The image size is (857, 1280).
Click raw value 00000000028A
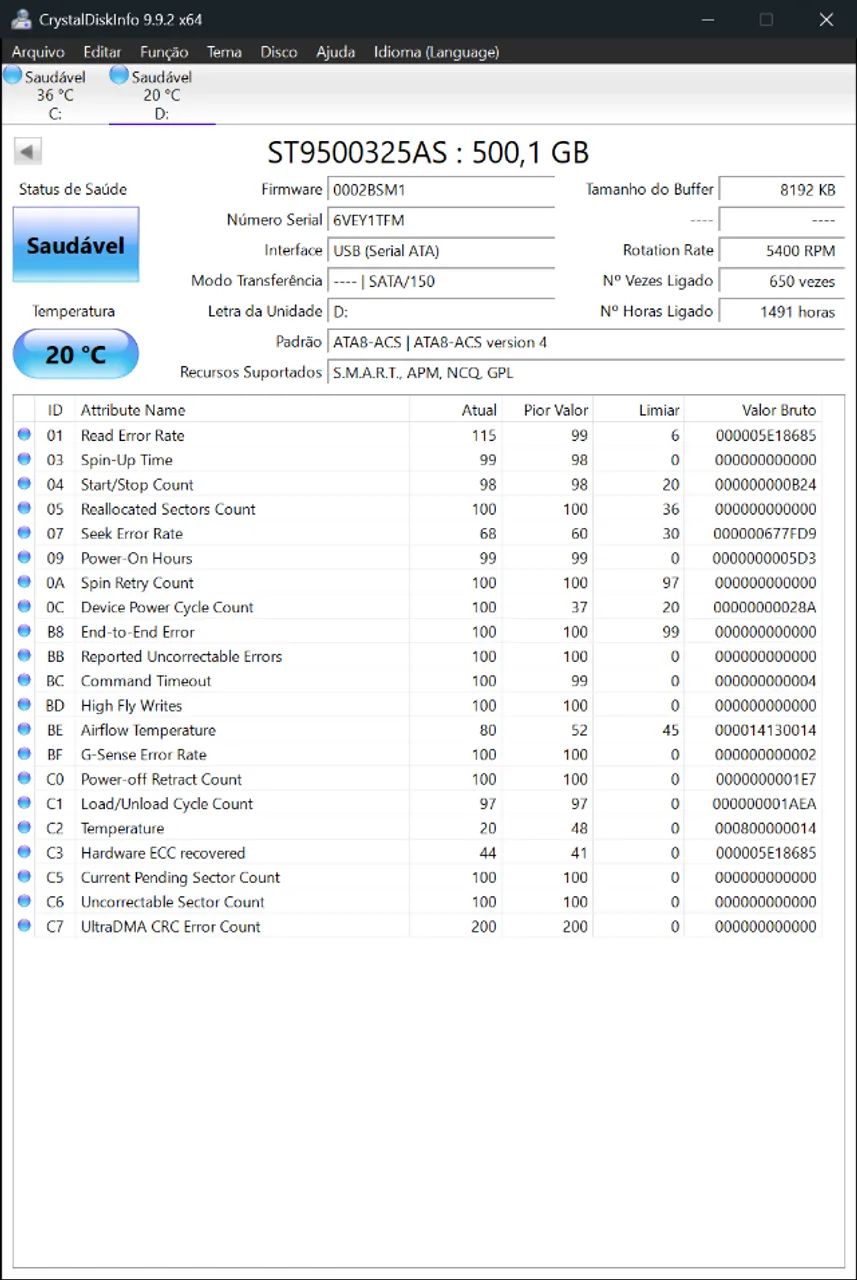pos(766,607)
